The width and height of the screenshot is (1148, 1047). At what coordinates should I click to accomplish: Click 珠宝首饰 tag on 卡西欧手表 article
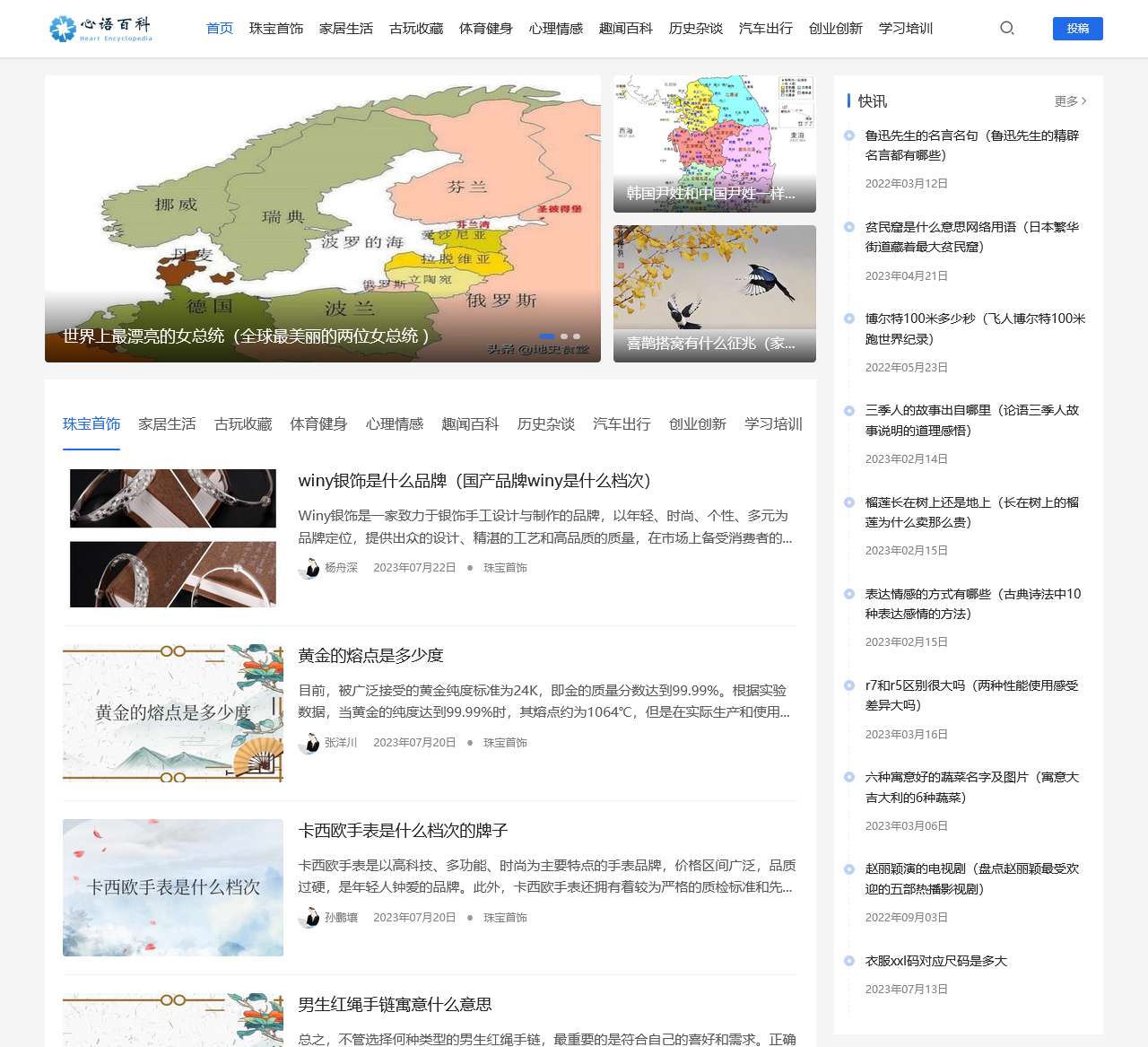pyautogui.click(x=505, y=918)
